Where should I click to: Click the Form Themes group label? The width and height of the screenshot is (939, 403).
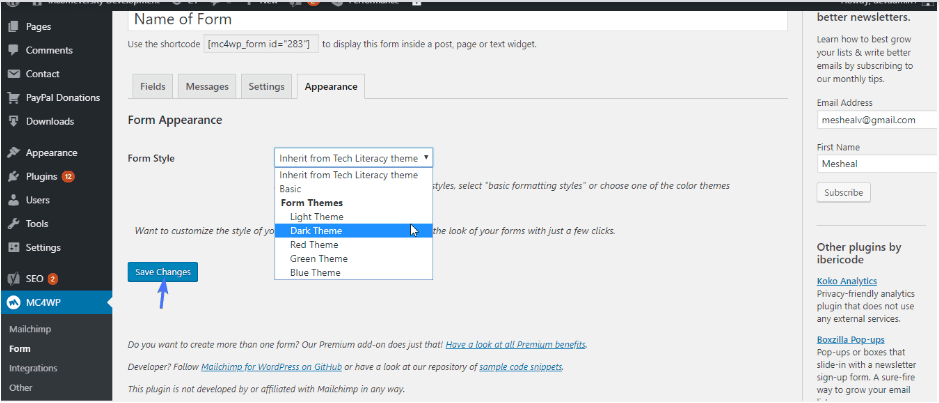311,203
